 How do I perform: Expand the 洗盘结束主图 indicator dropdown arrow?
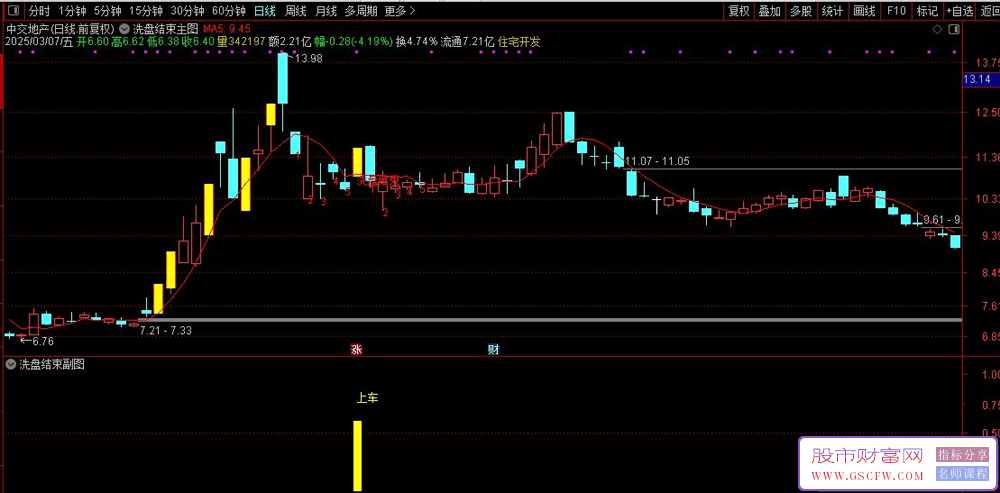122,29
